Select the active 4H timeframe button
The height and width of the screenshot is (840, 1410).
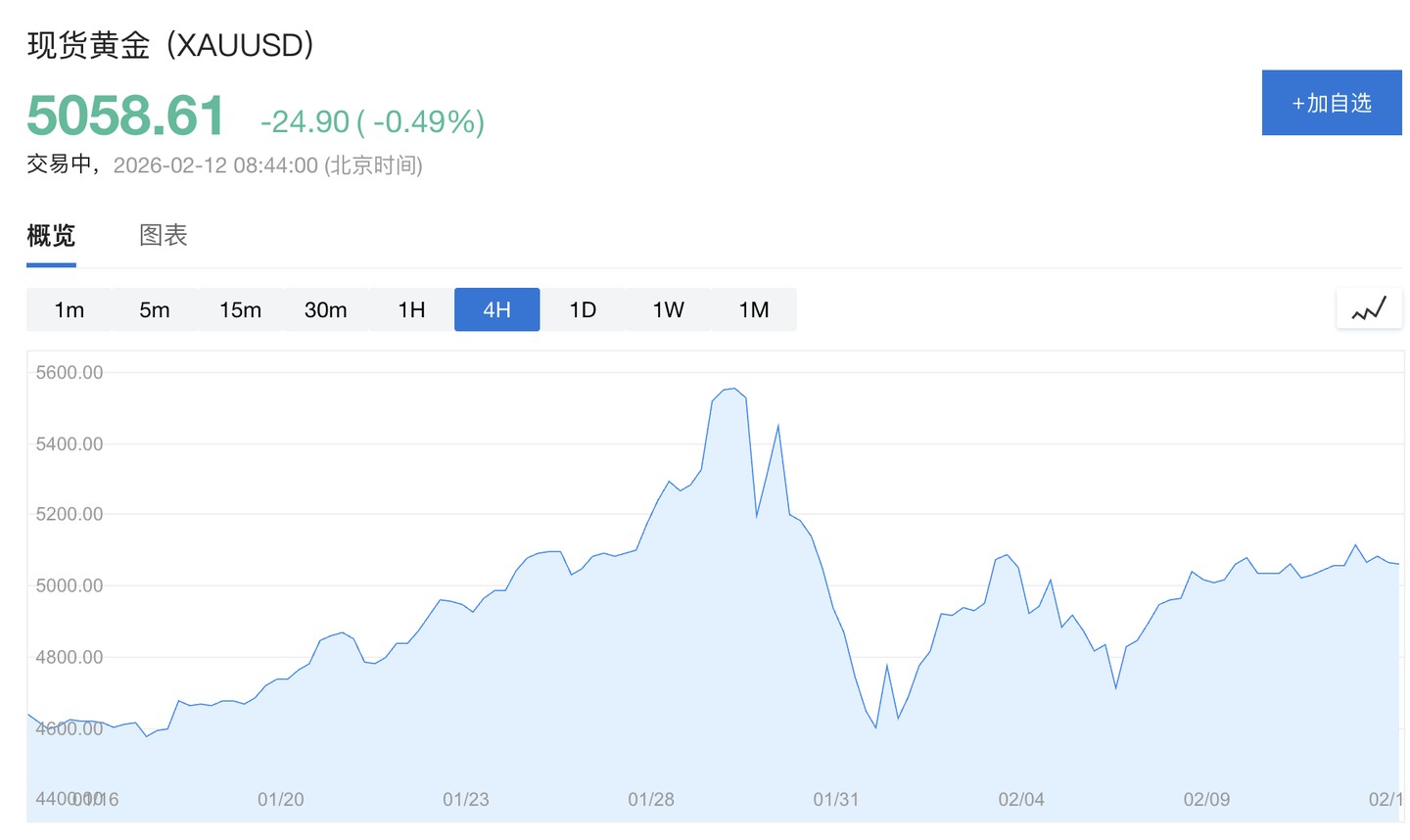(x=496, y=309)
